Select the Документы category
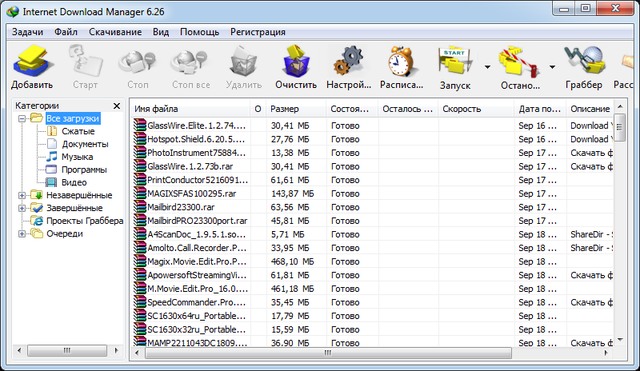 click(x=85, y=144)
